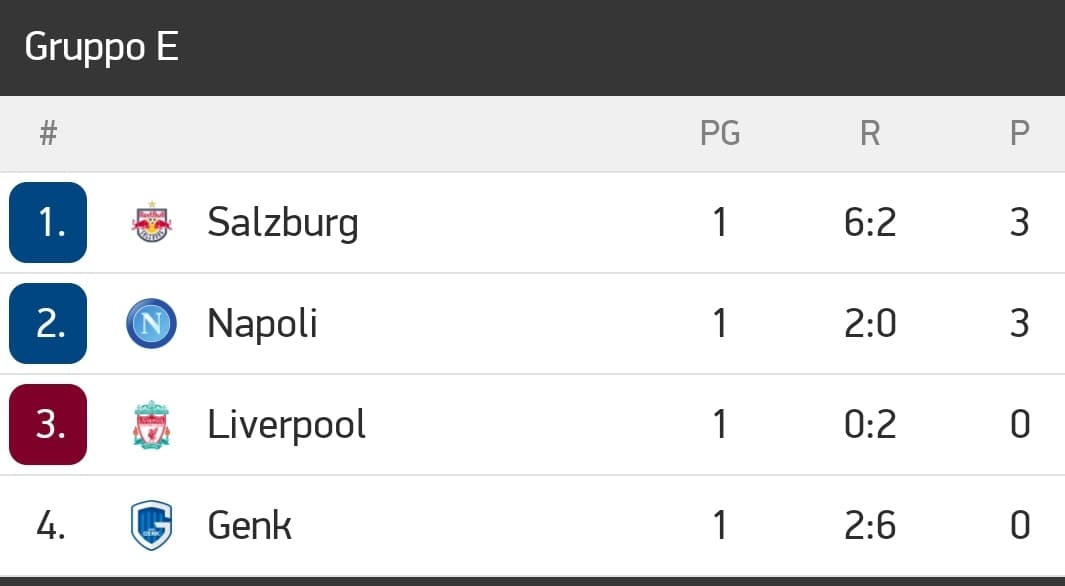Click the Liverpool club crest icon
This screenshot has width=1065, height=586.
[x=151, y=425]
